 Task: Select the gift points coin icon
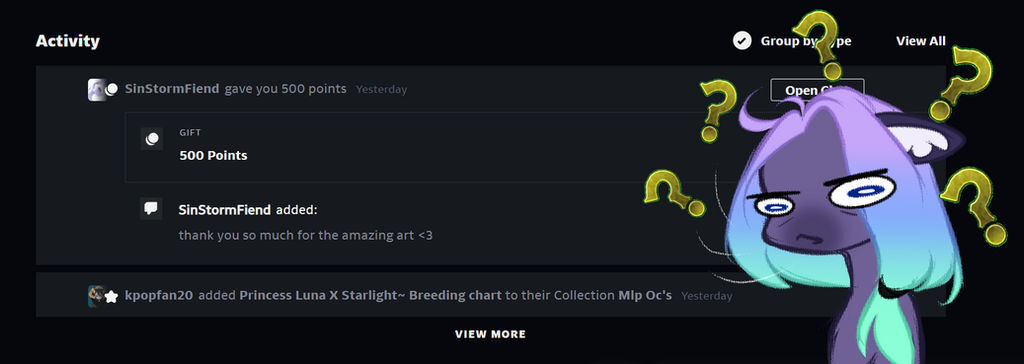[152, 139]
